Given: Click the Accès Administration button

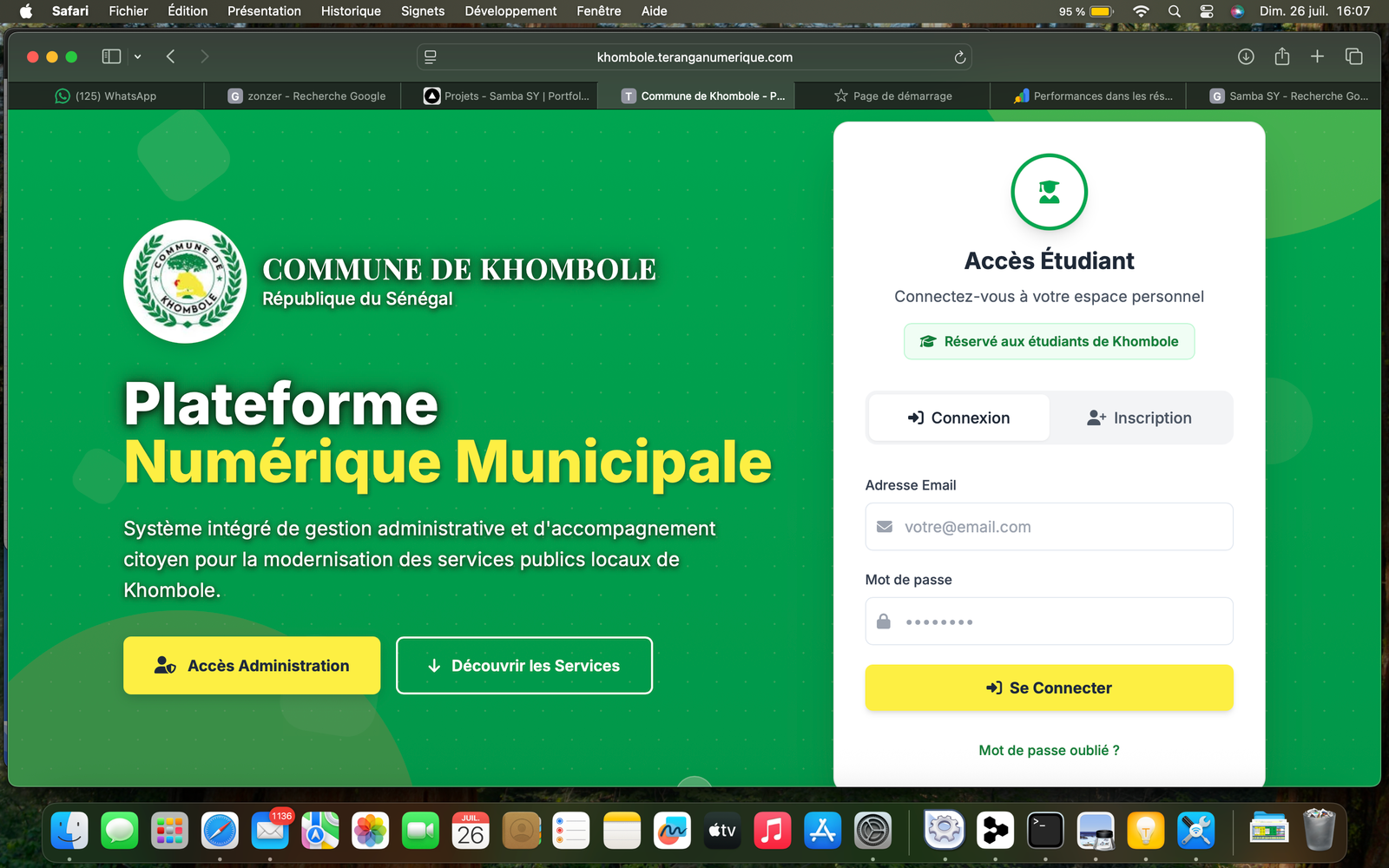Looking at the screenshot, I should [x=252, y=666].
